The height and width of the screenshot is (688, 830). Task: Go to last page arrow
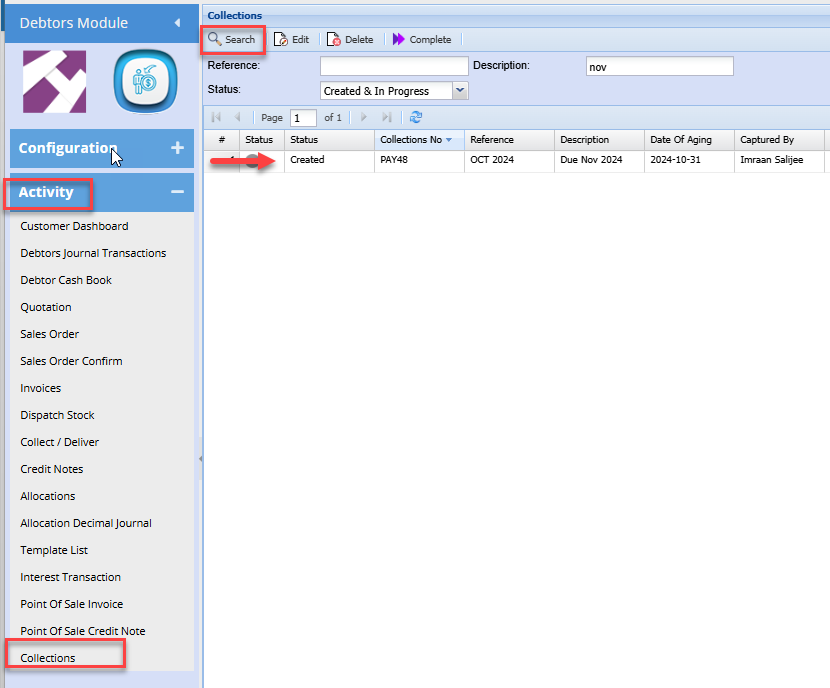(x=387, y=117)
